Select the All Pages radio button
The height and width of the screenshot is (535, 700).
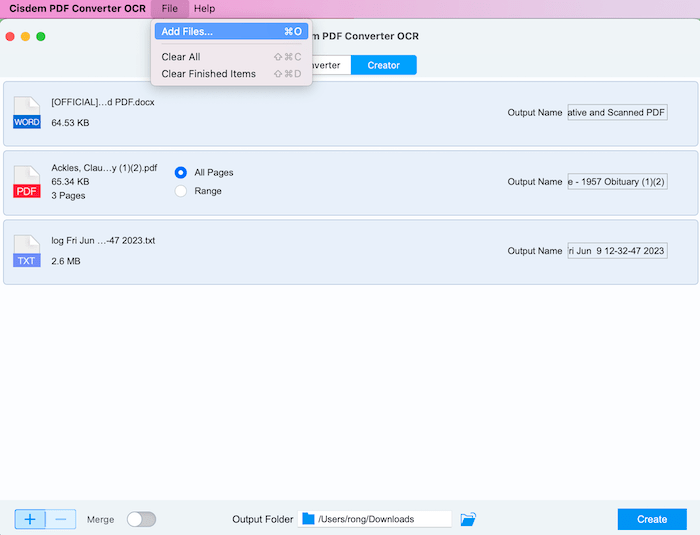coord(181,172)
